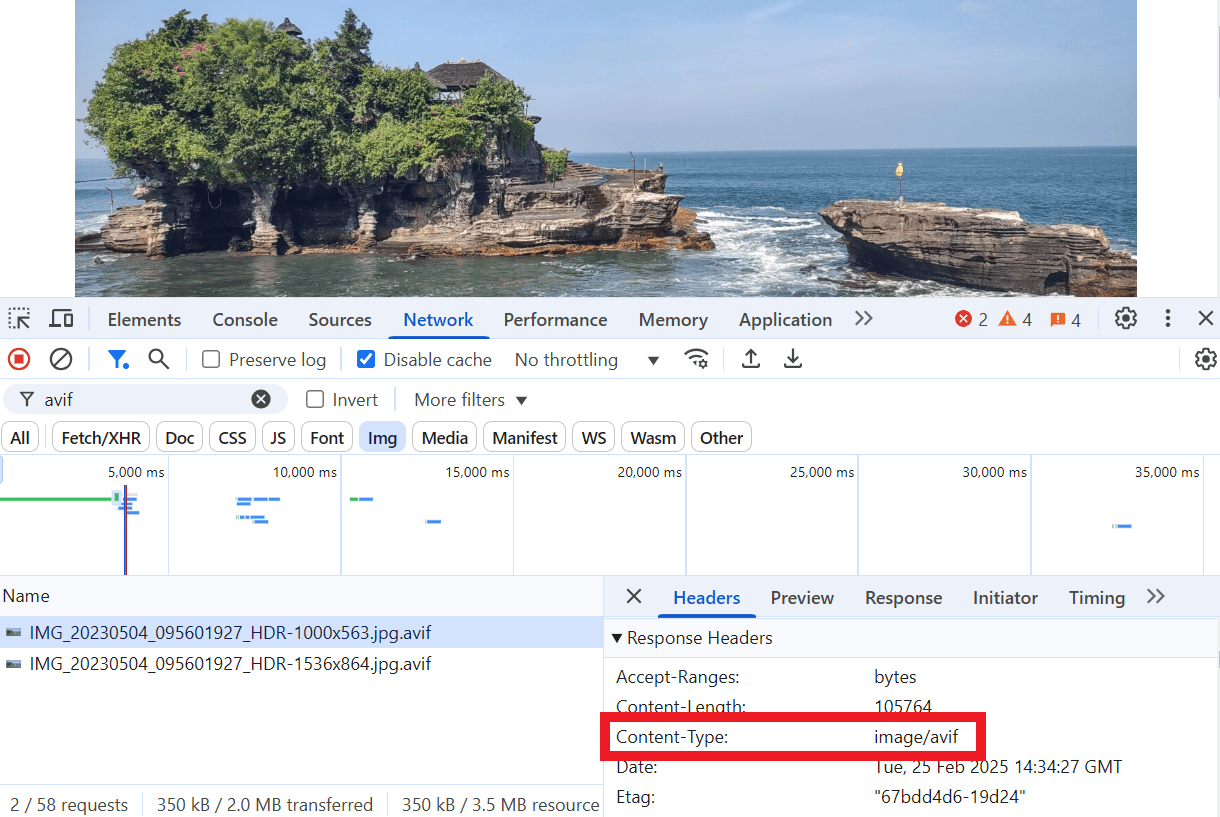Open the Response detail tab
The height and width of the screenshot is (817, 1220).
pyautogui.click(x=904, y=598)
